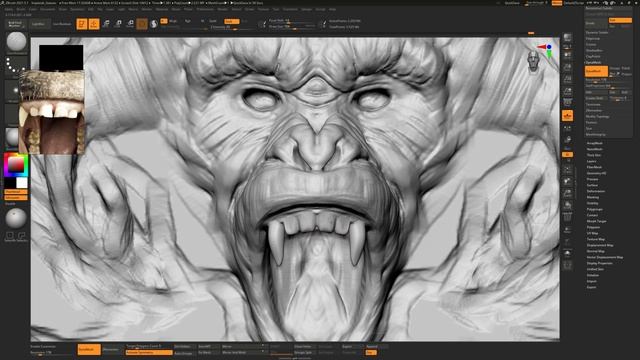640x360 pixels.
Task: Click the sphere icon next to Mrgb
Action: 154,24
